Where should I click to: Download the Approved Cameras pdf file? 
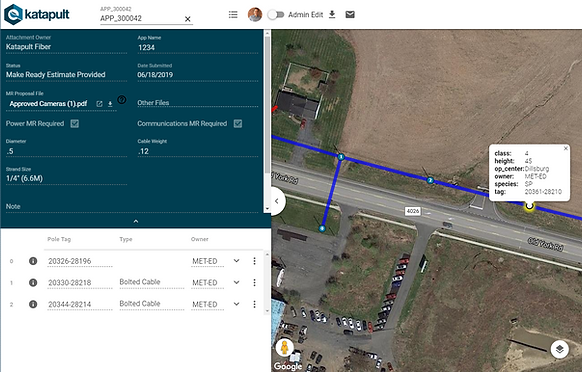[x=110, y=104]
